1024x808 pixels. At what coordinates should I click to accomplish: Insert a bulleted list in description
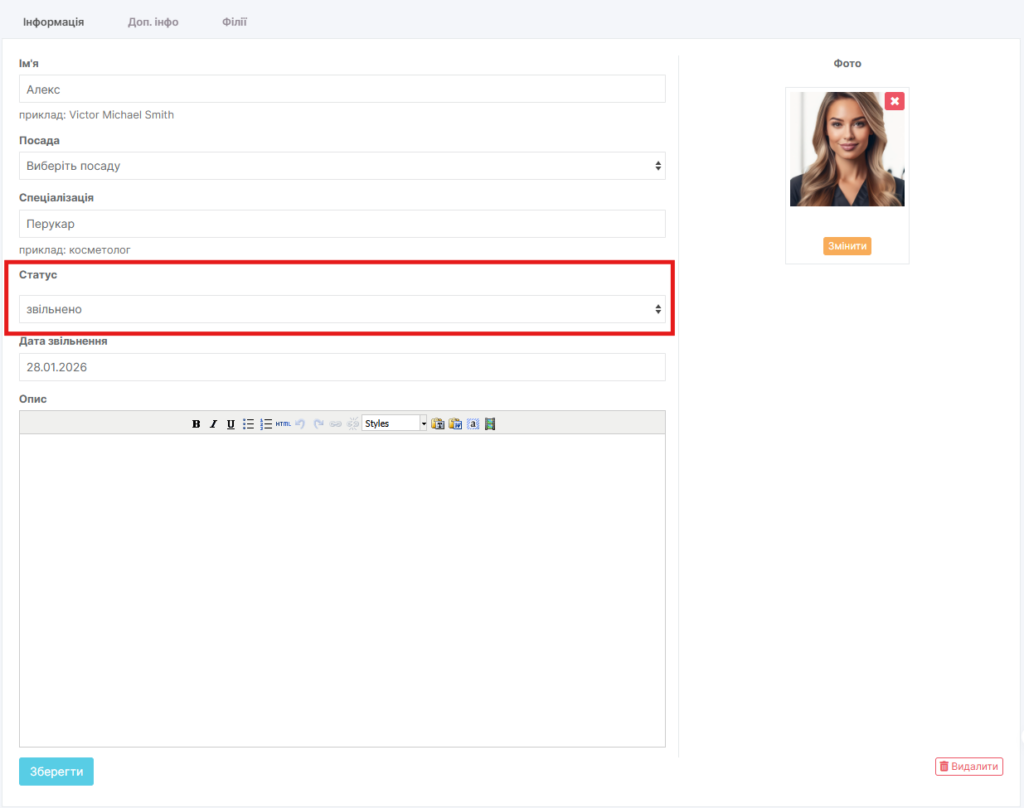(x=248, y=424)
